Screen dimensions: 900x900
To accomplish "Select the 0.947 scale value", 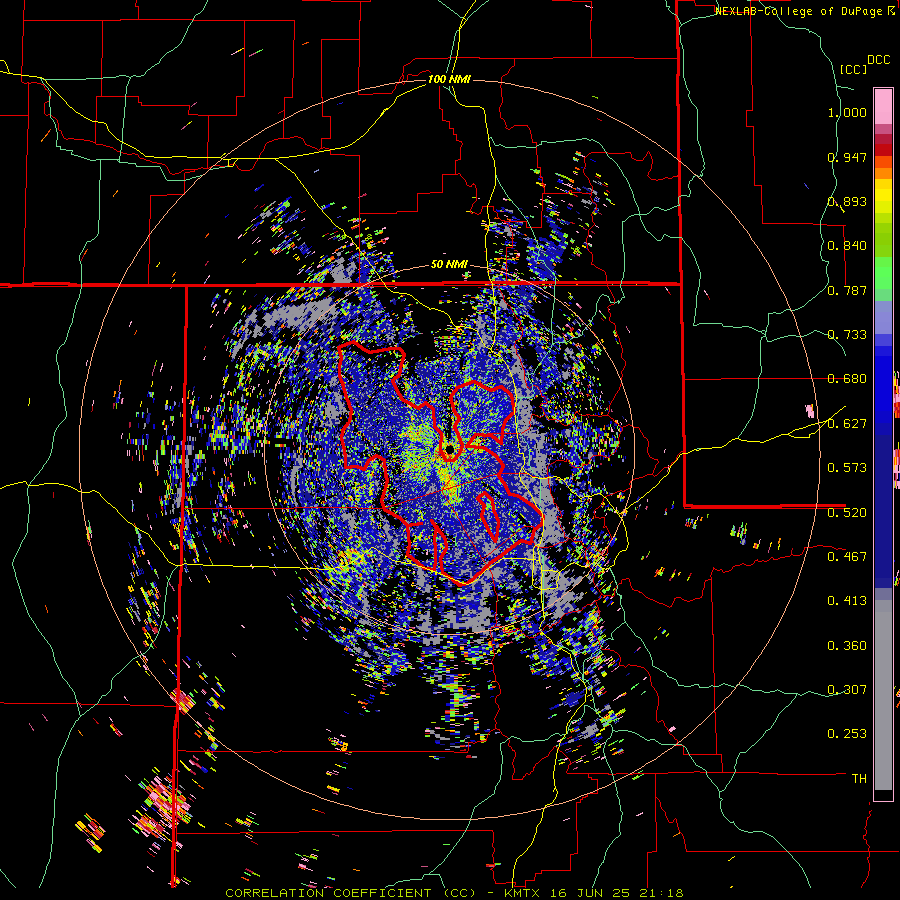I will [847, 157].
